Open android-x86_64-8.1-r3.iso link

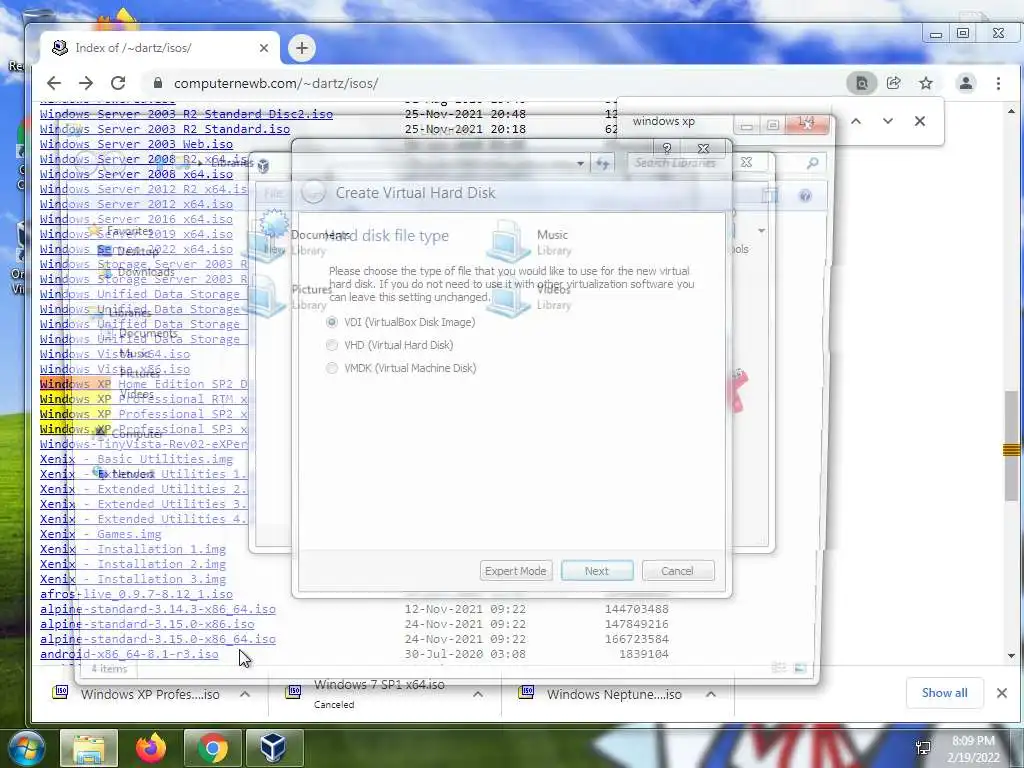click(129, 654)
